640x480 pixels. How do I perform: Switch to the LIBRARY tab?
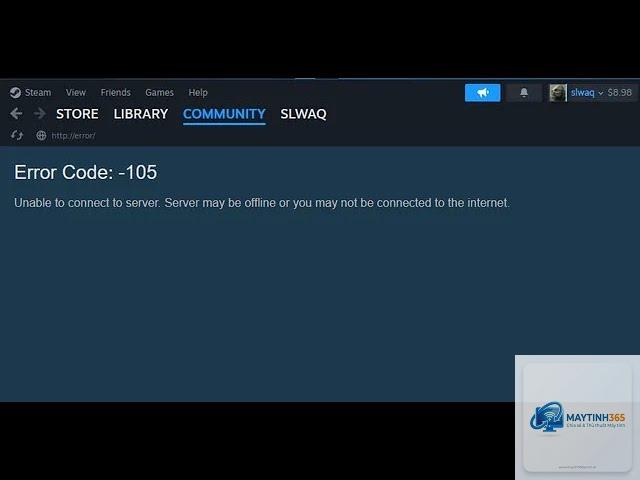(141, 114)
